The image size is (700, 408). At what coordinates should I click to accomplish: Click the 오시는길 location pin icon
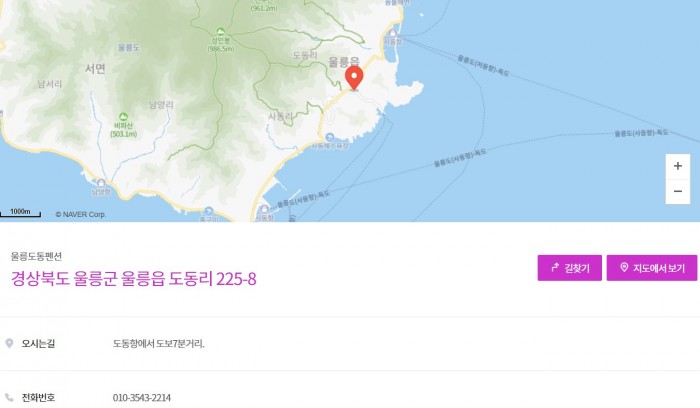coord(9,343)
